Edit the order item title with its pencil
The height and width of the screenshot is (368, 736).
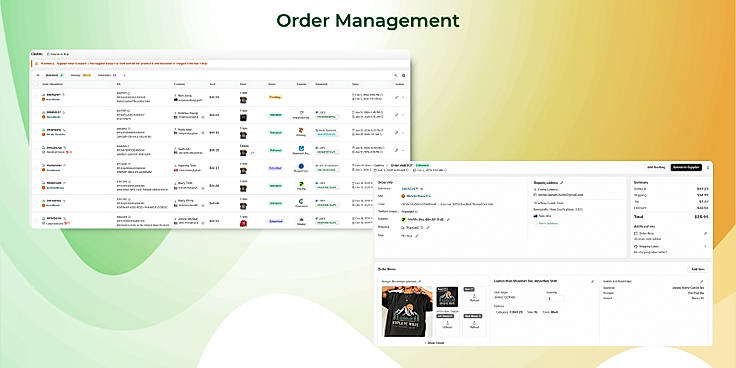point(592,281)
